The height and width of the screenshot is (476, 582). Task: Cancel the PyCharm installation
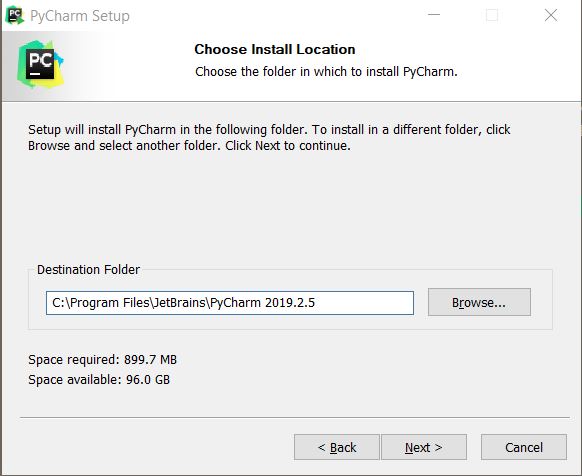click(x=524, y=447)
